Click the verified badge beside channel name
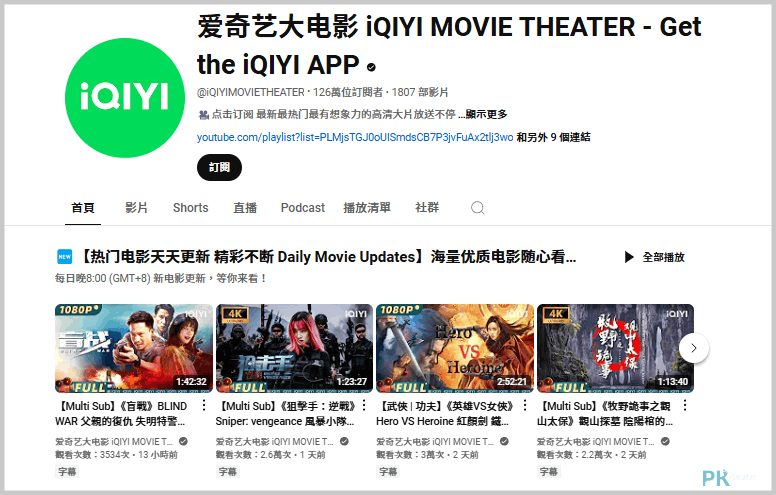Screen dimensions: 776x495 [371, 67]
